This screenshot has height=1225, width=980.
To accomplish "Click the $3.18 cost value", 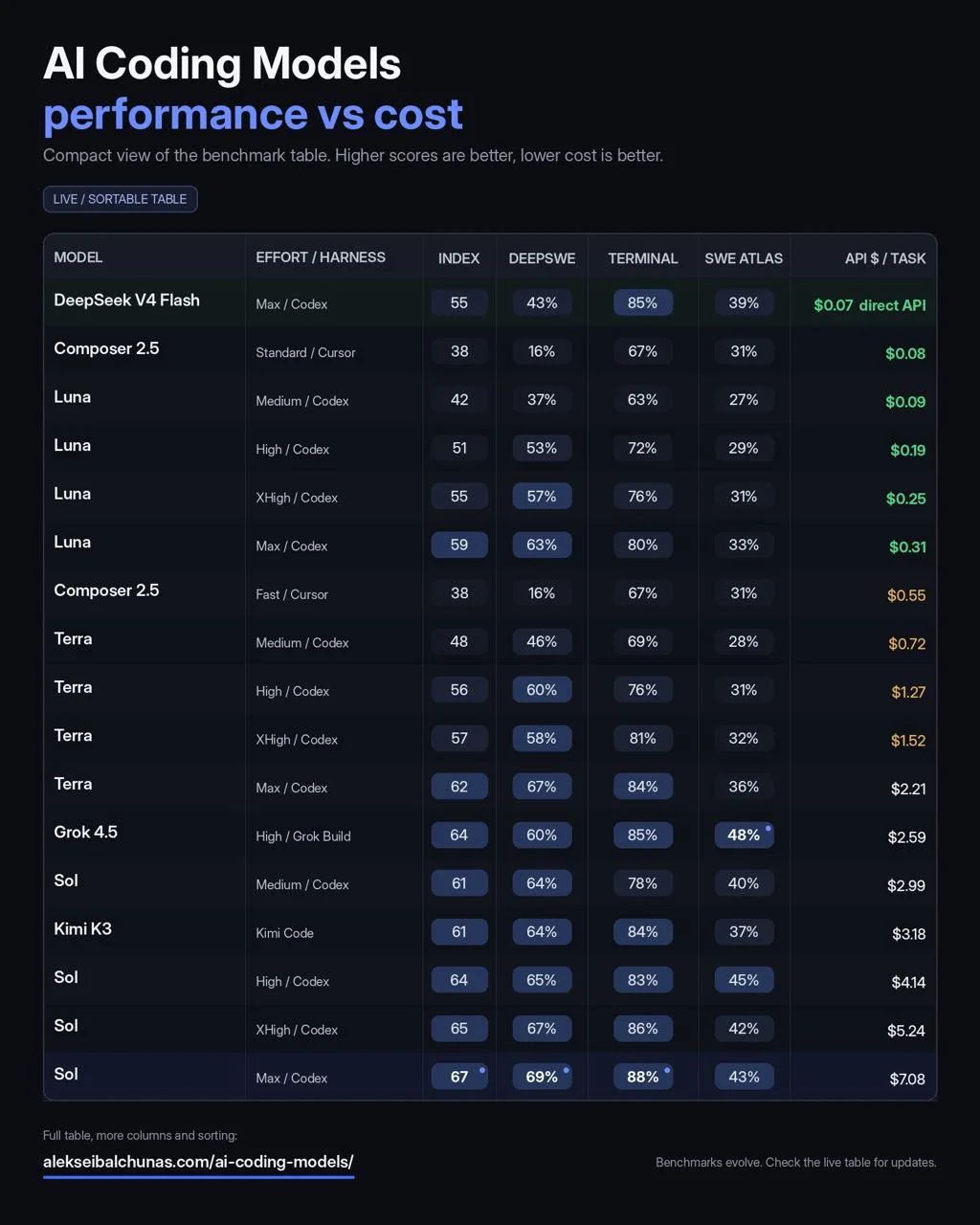I will [908, 934].
